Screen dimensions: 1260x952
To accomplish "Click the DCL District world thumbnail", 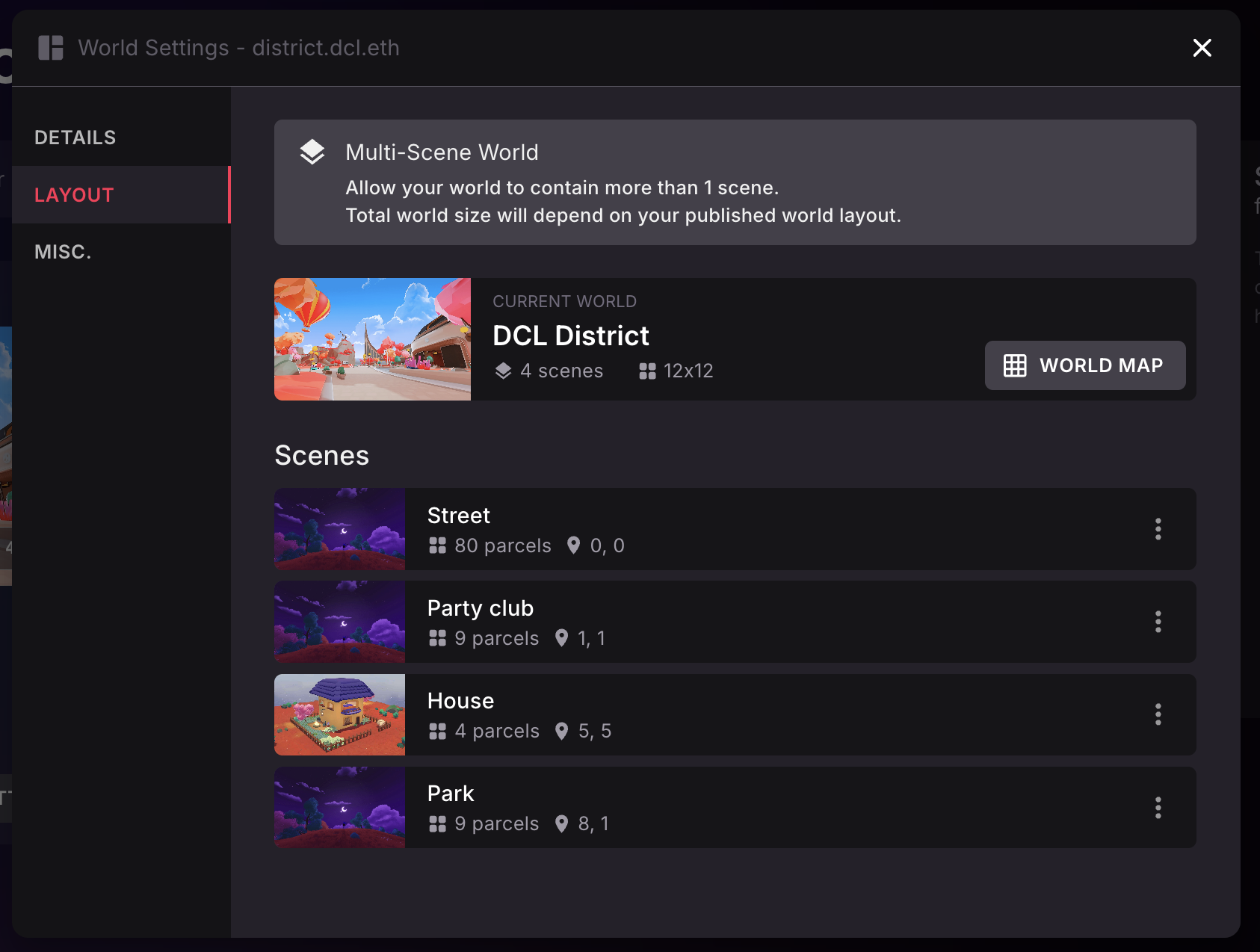I will pos(372,339).
